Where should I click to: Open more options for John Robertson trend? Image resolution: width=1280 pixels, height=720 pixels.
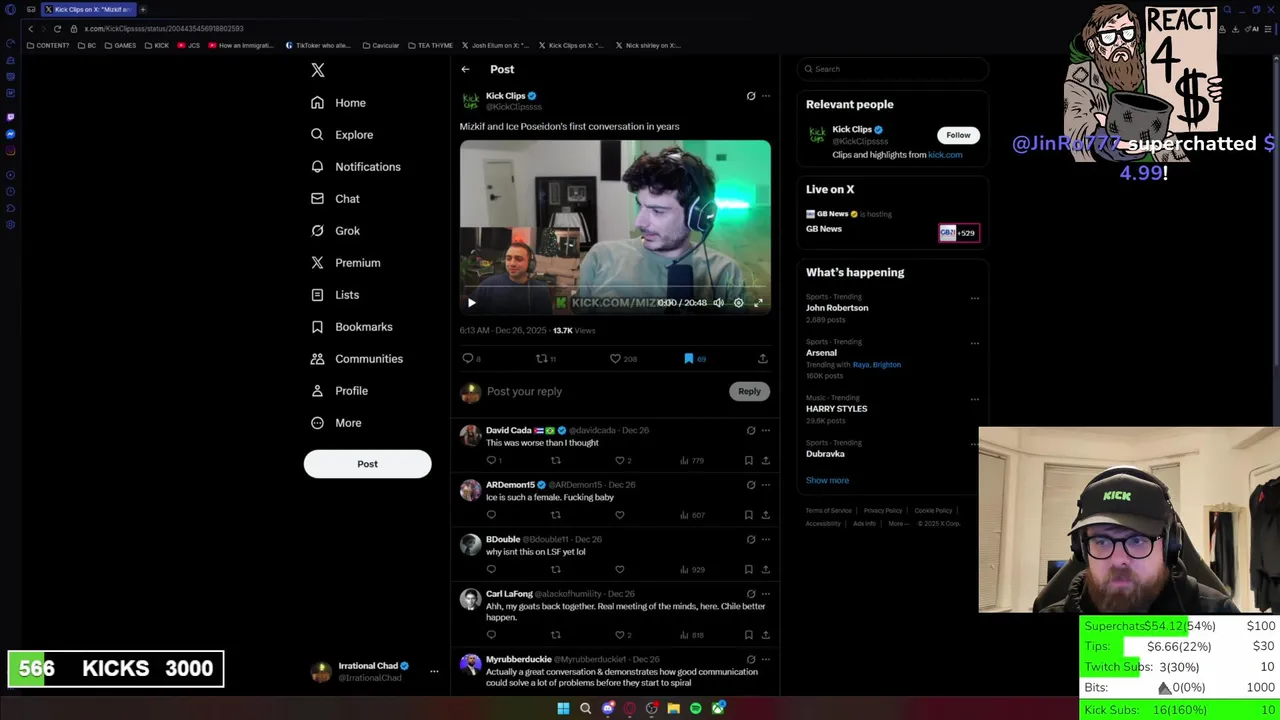point(975,298)
